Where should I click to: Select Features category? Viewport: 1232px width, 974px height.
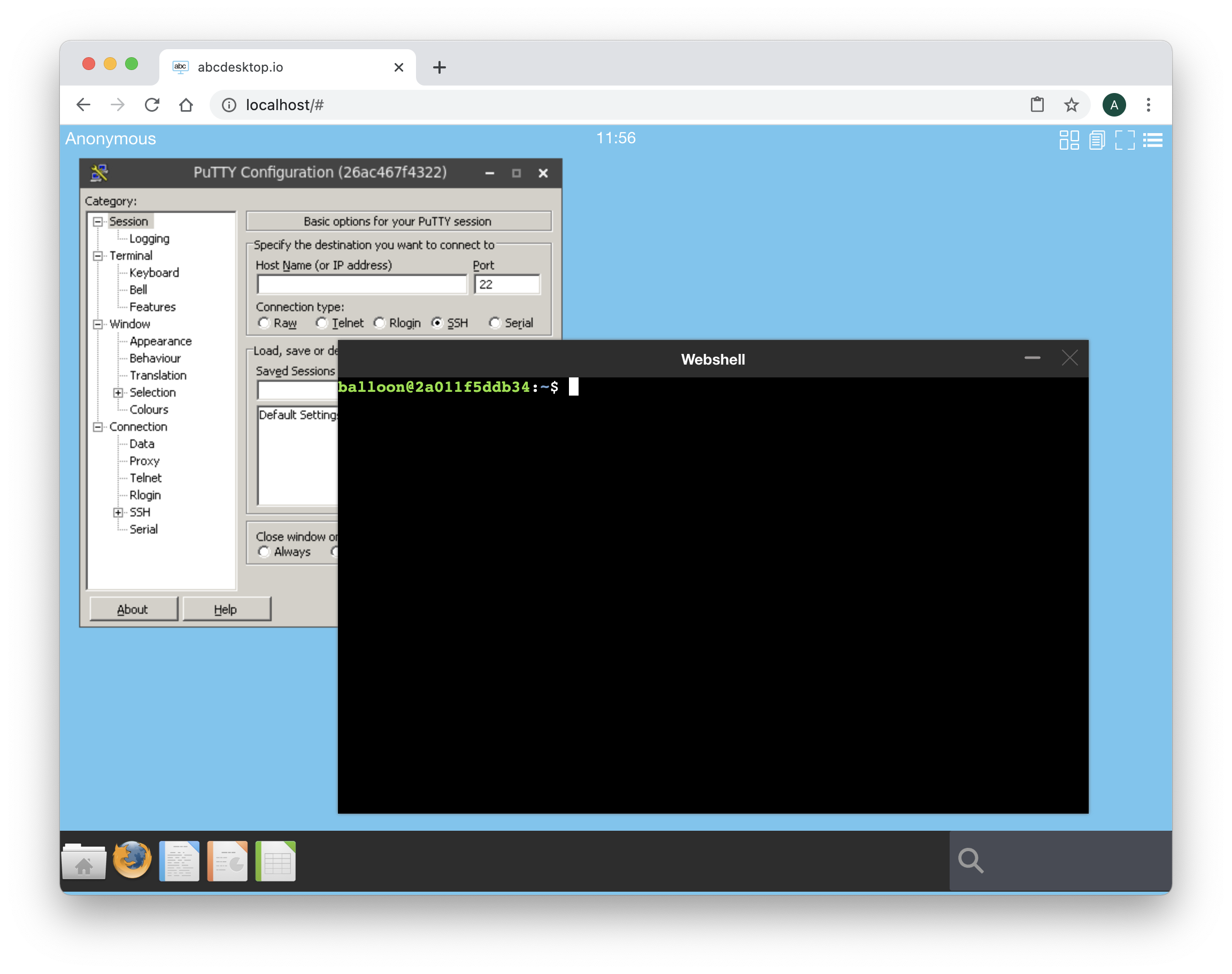point(152,307)
